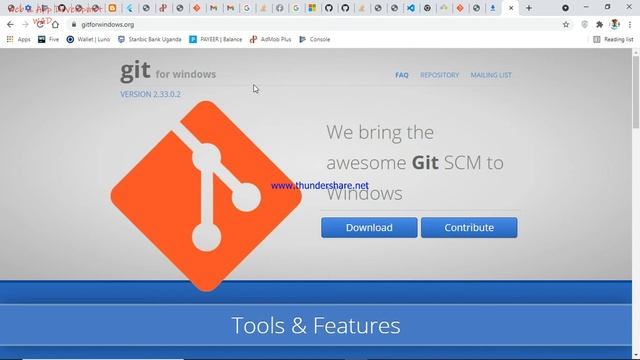Open the Five bookmark
The width and height of the screenshot is (640, 360).
[x=48, y=39]
